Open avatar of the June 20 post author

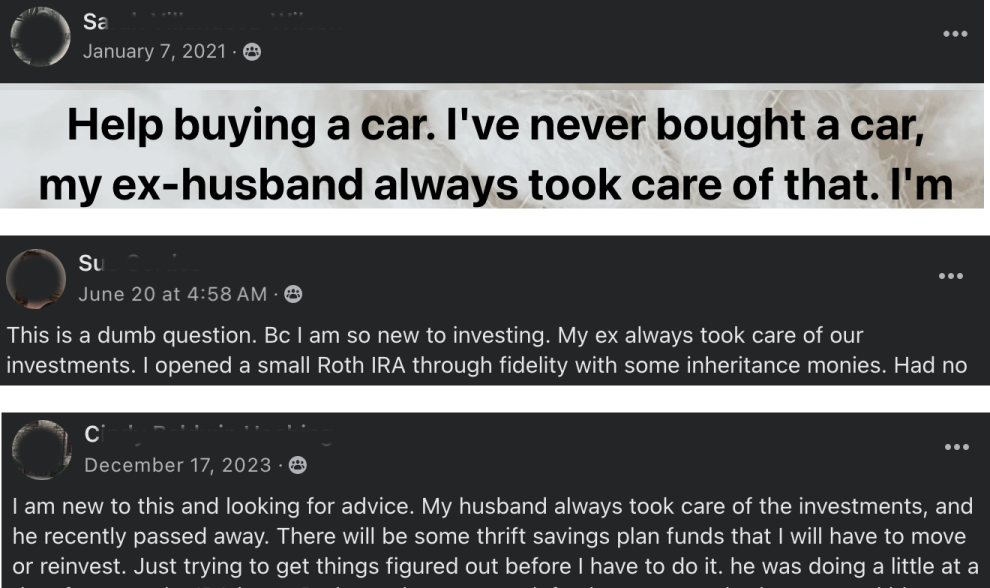36,279
